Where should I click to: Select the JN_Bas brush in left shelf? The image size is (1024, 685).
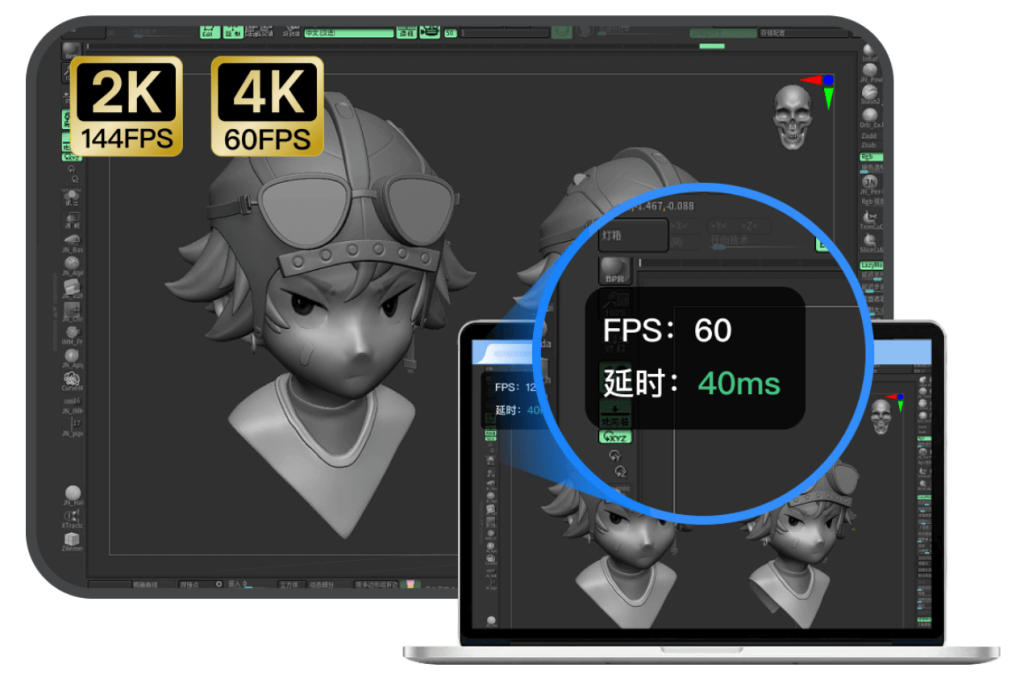pyautogui.click(x=72, y=243)
